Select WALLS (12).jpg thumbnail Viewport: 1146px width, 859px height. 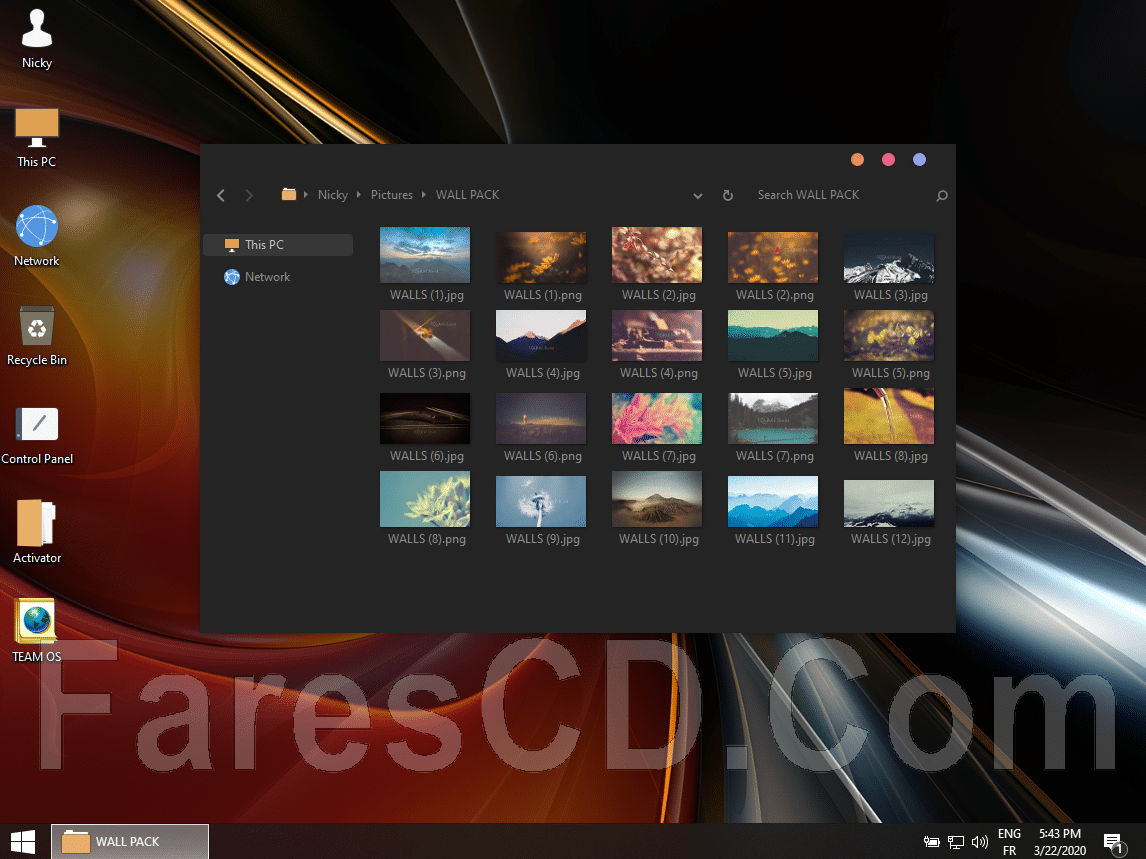[x=889, y=503]
